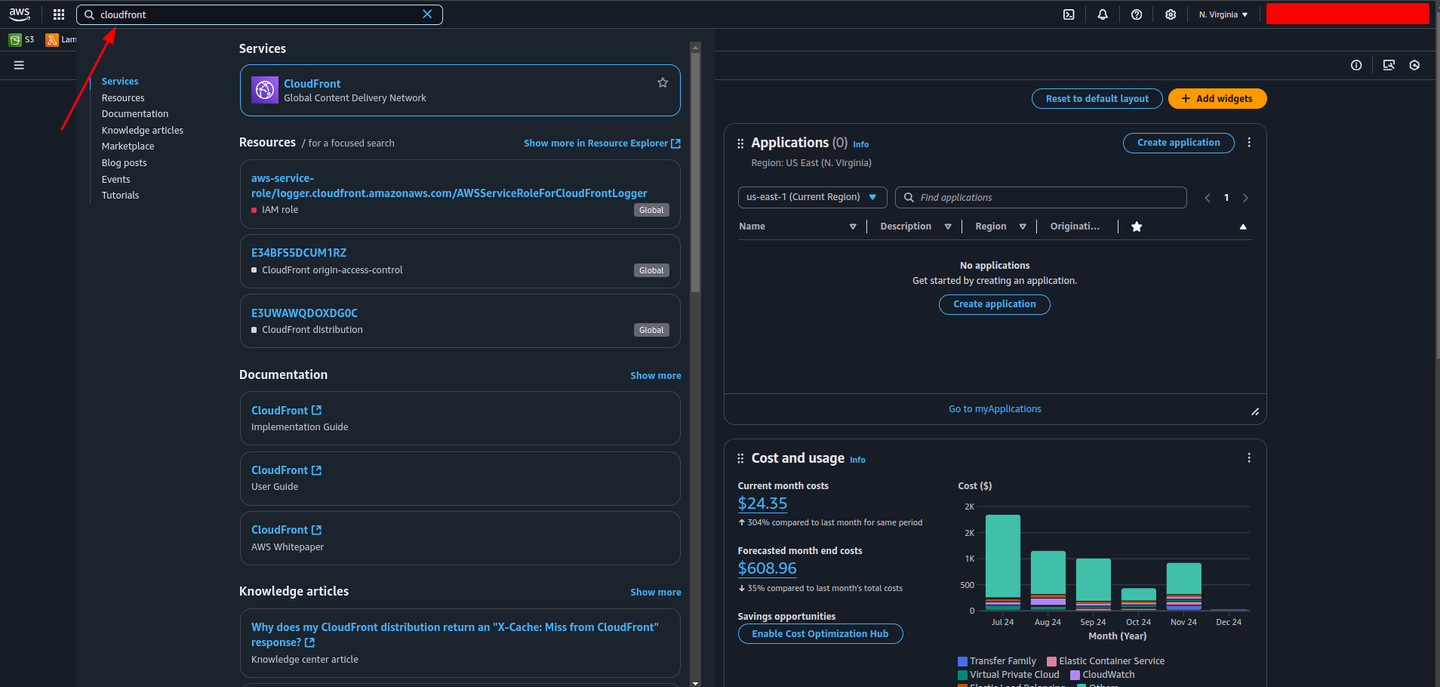
Task: Open the settings gear in the top bar
Action: tap(1170, 14)
